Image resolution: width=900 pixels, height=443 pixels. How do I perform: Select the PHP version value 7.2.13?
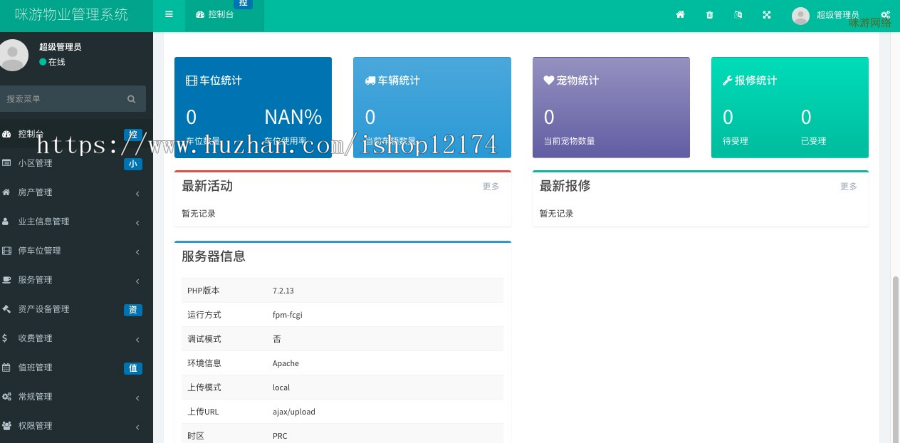click(283, 291)
